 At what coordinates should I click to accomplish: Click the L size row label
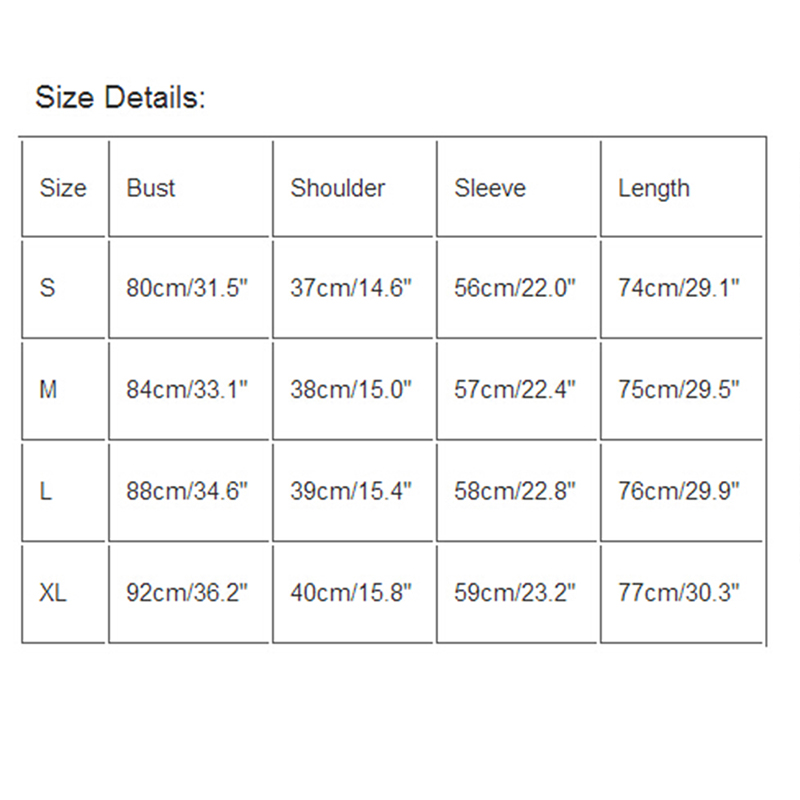[46, 491]
